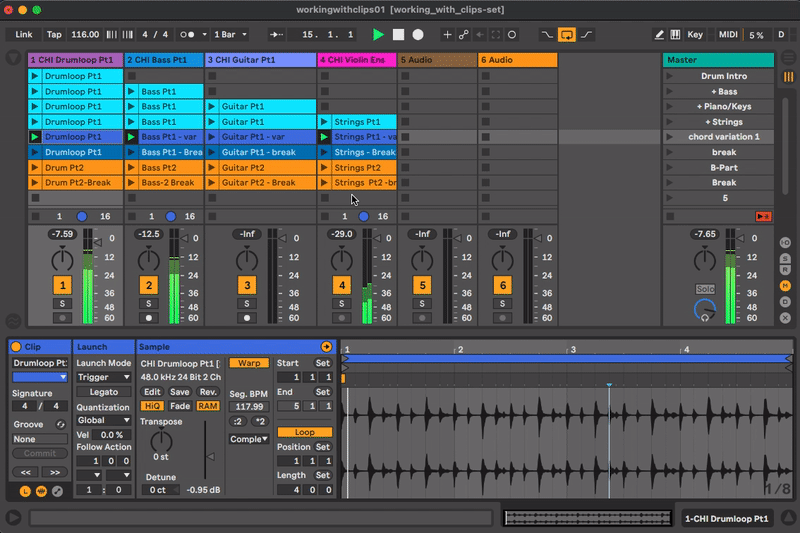Click the Tap tempo button

53,34
